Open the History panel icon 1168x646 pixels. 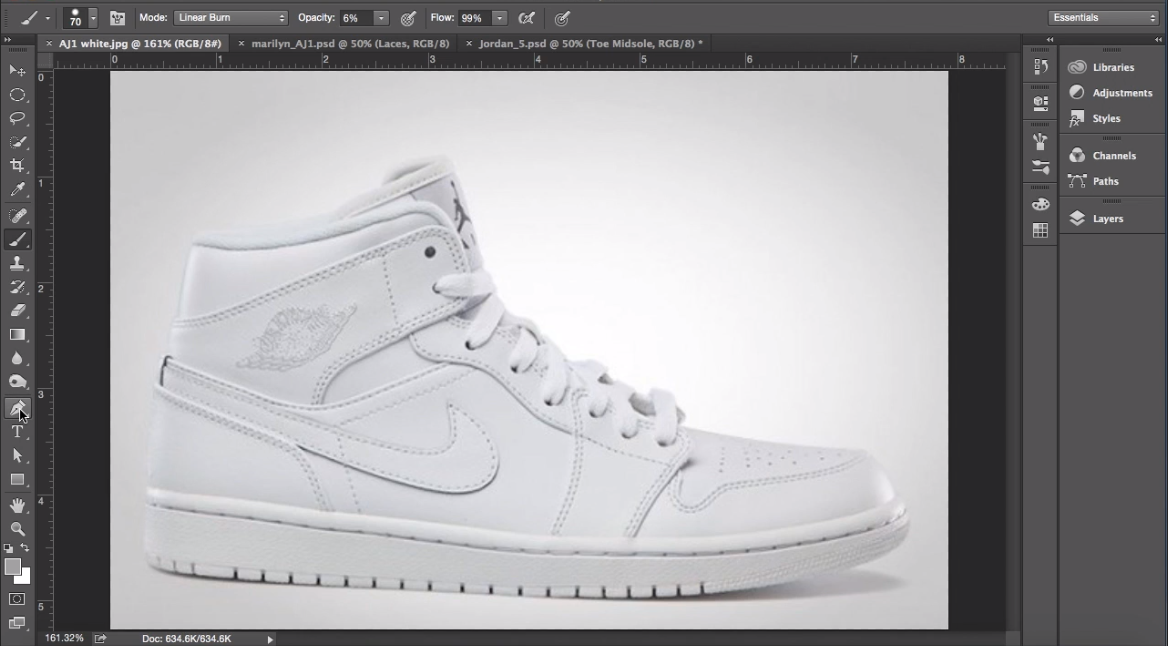coord(1041,67)
